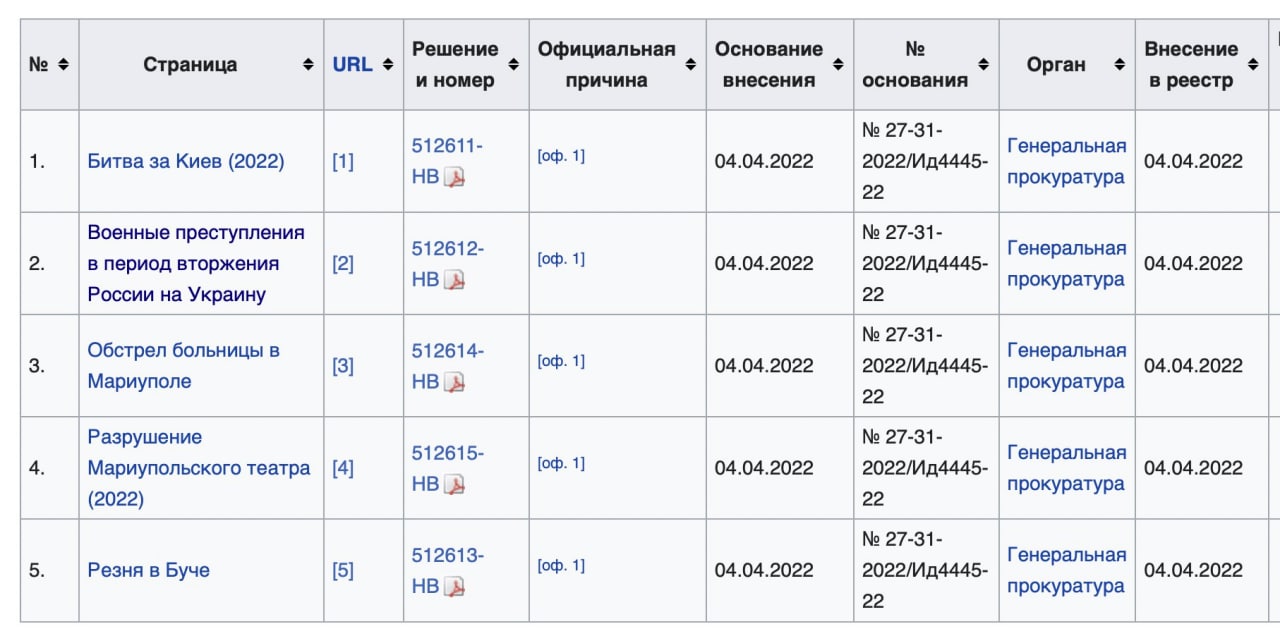1280x636 pixels.
Task: Open the PDF icon for decision 512614-НВ
Action: pos(455,382)
